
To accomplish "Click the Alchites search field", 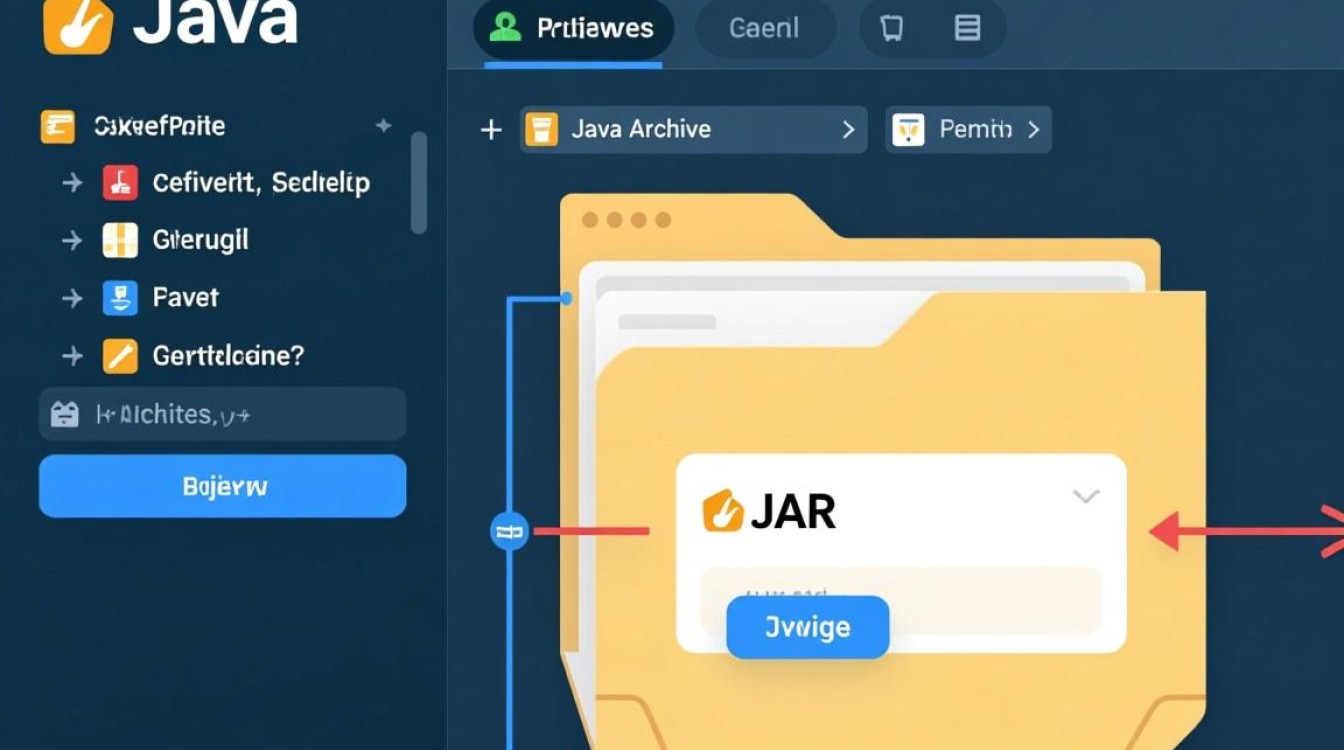I will [x=222, y=414].
